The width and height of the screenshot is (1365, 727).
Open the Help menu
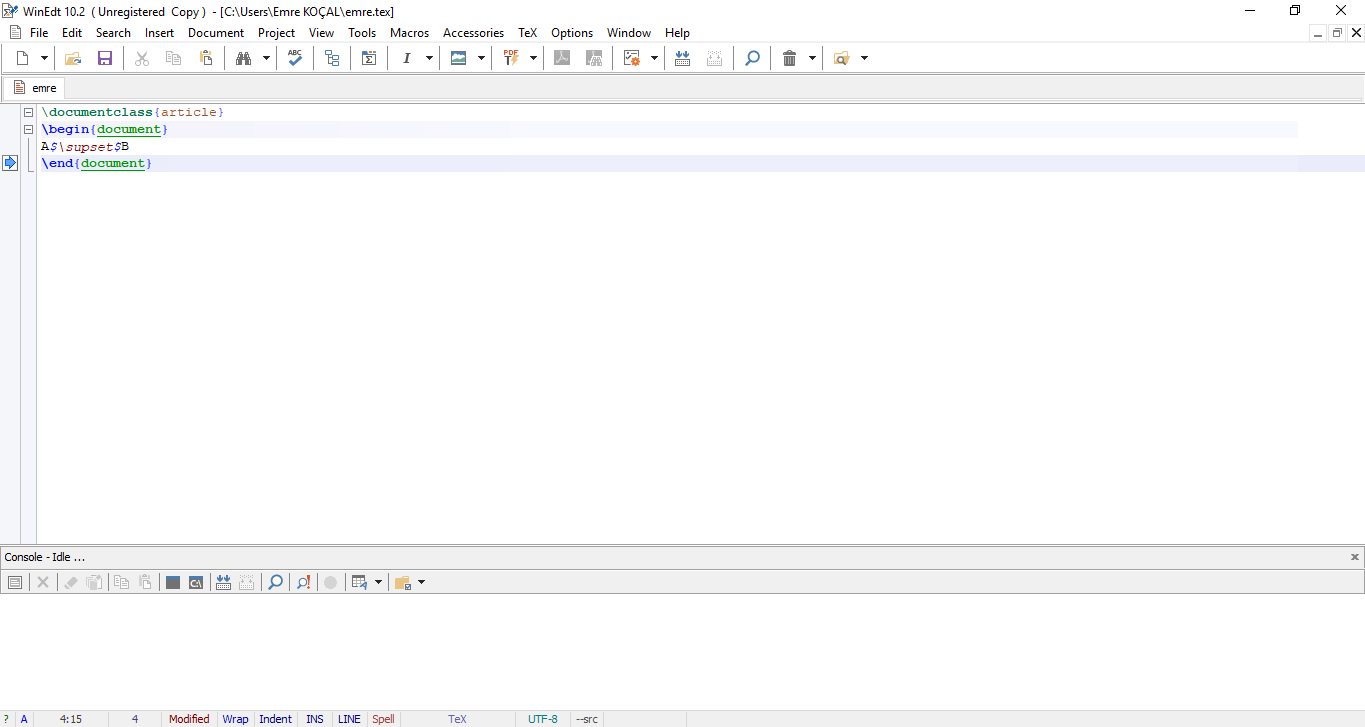677,33
